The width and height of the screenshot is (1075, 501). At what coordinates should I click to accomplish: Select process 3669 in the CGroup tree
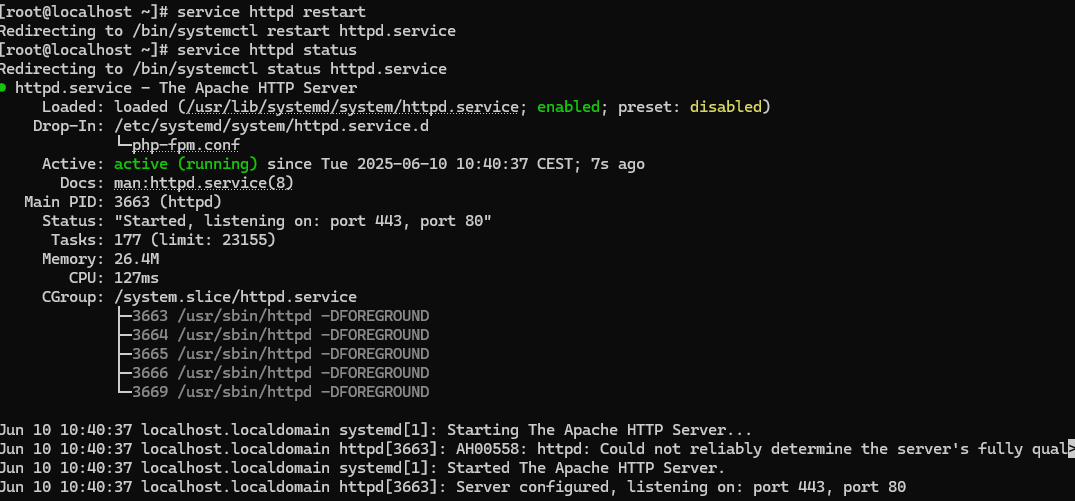pyautogui.click(x=280, y=392)
